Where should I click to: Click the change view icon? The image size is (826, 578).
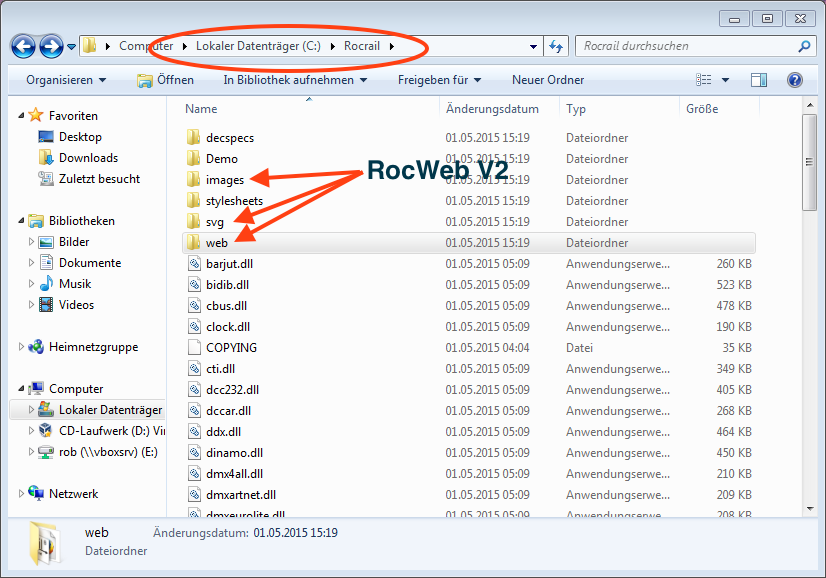(705, 80)
